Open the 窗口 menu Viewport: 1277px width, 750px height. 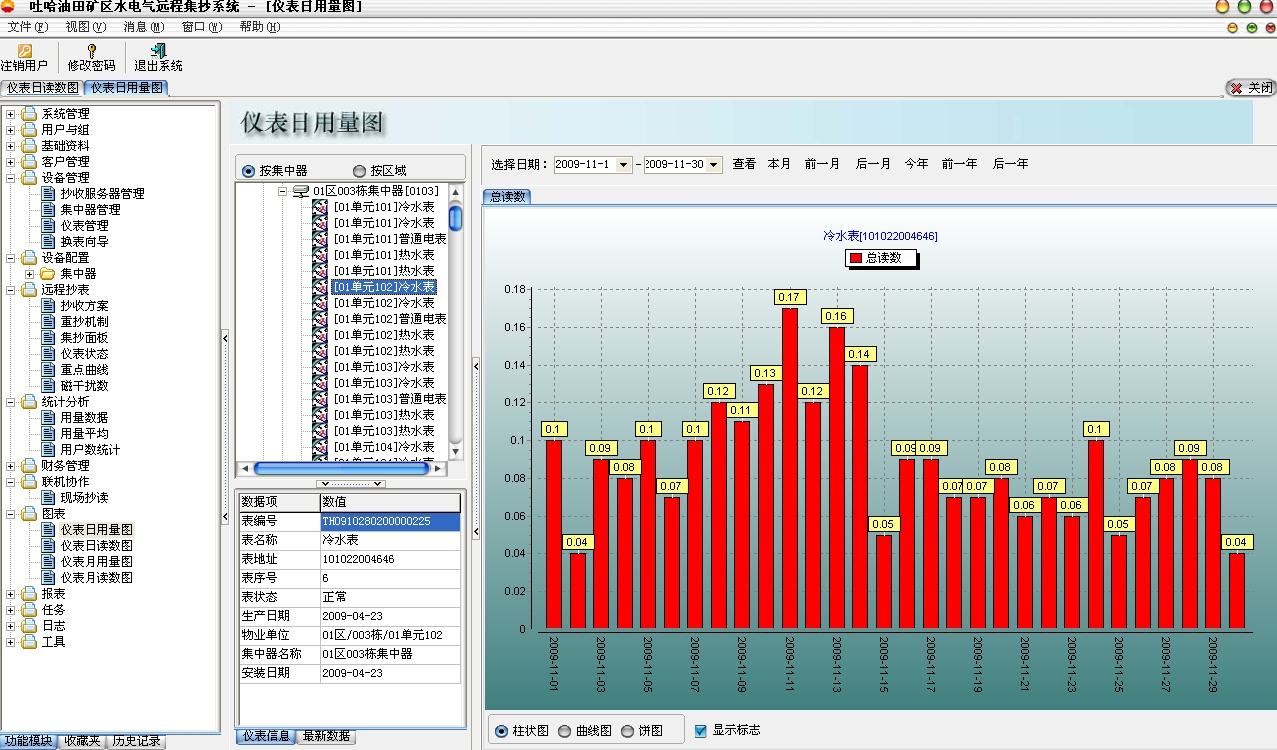tap(201, 27)
